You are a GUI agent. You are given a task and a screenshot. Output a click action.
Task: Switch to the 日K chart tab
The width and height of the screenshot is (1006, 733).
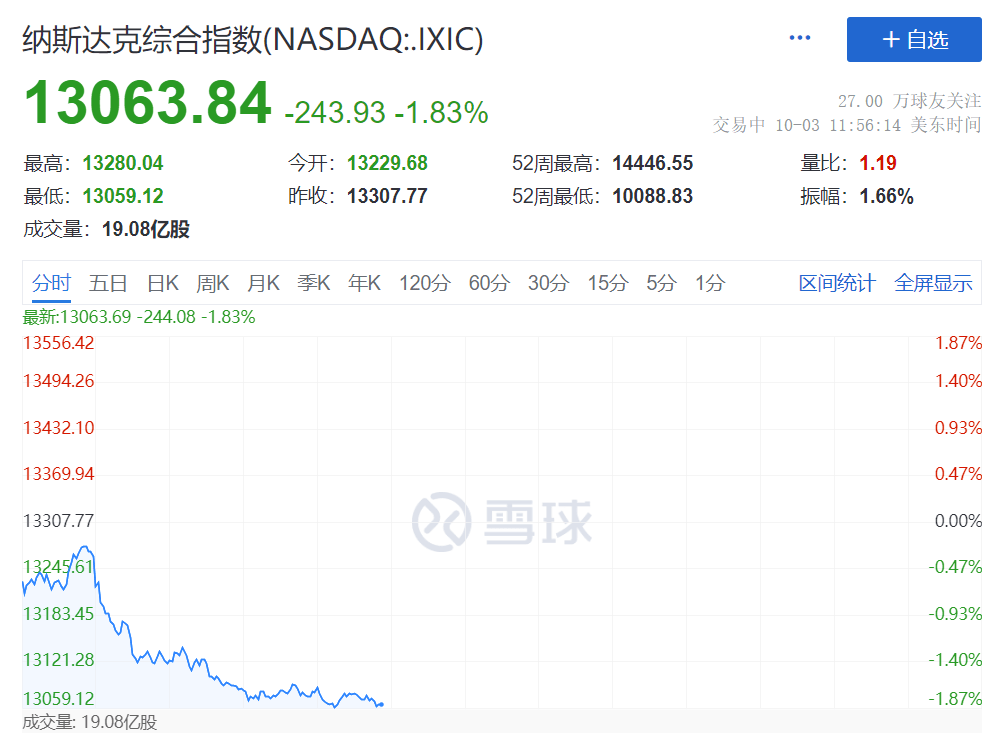(x=162, y=283)
